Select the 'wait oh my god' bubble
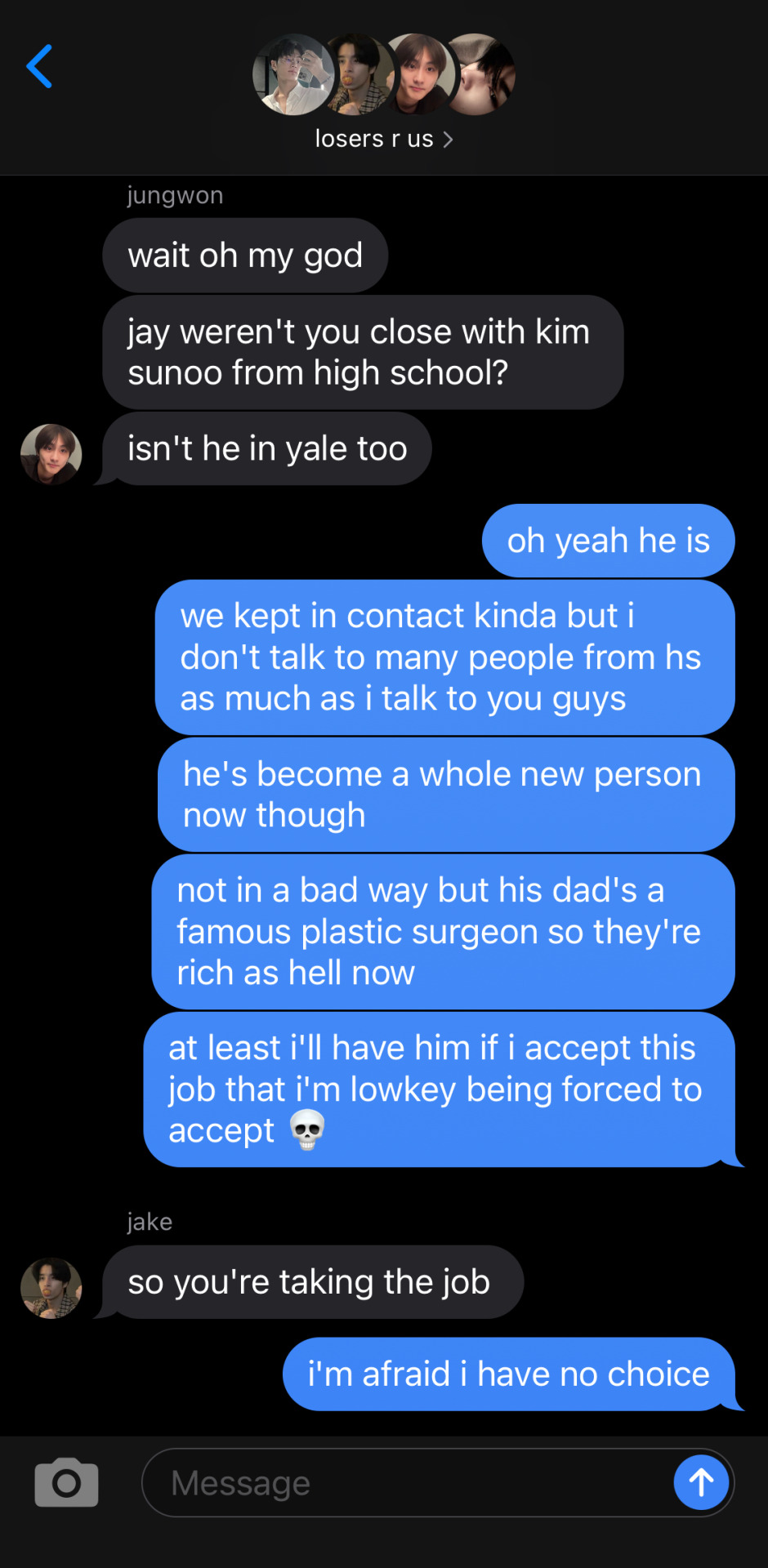 click(x=245, y=256)
